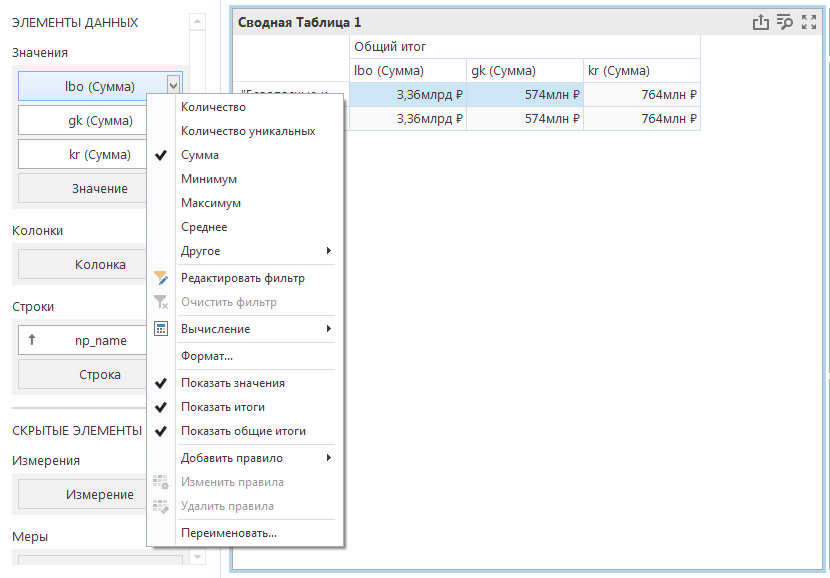The width and height of the screenshot is (830, 578).
Task: Click scroll-up arrow of data items panel
Action: 197,22
